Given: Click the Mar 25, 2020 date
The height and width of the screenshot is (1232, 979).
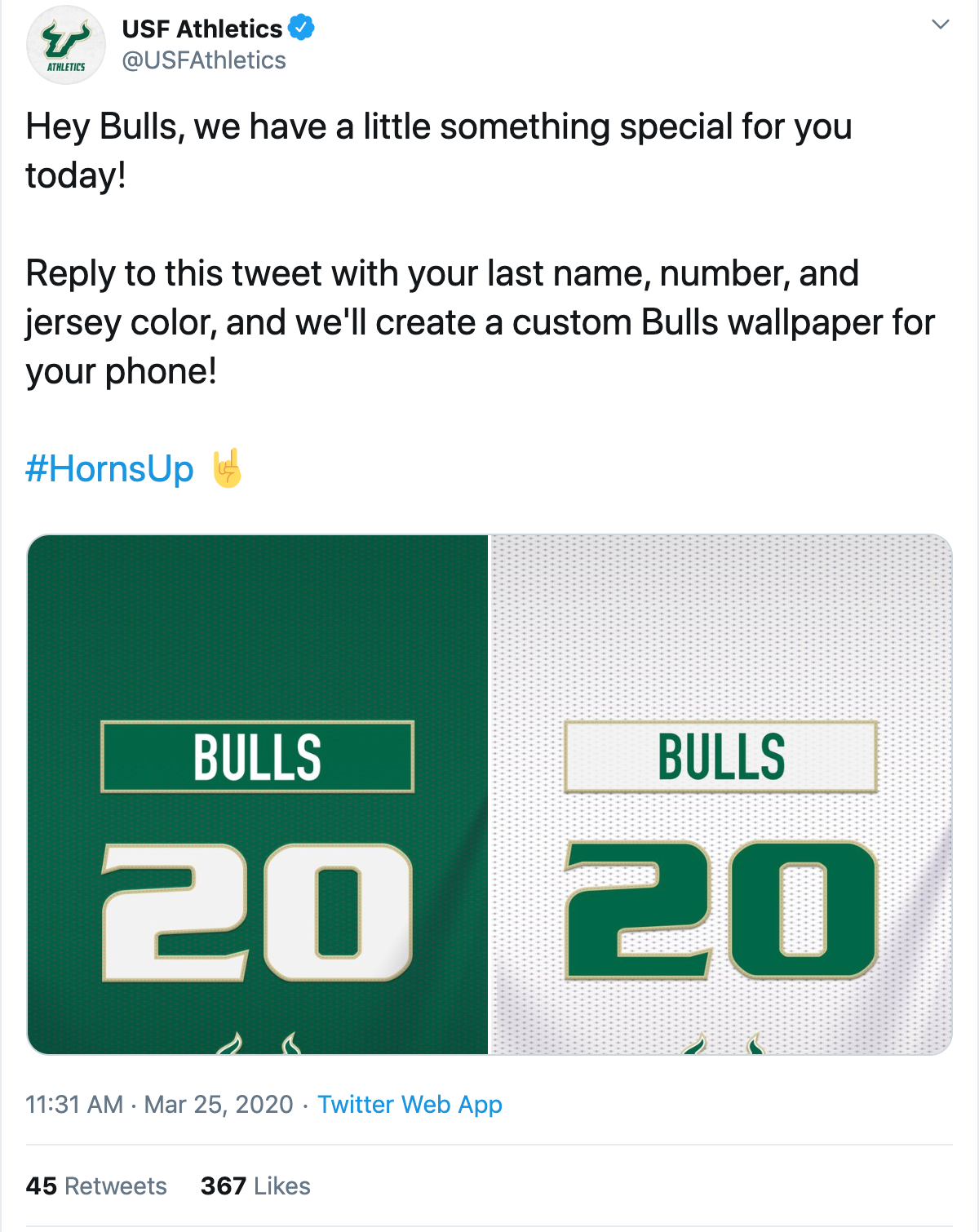Looking at the screenshot, I should pos(219,1104).
